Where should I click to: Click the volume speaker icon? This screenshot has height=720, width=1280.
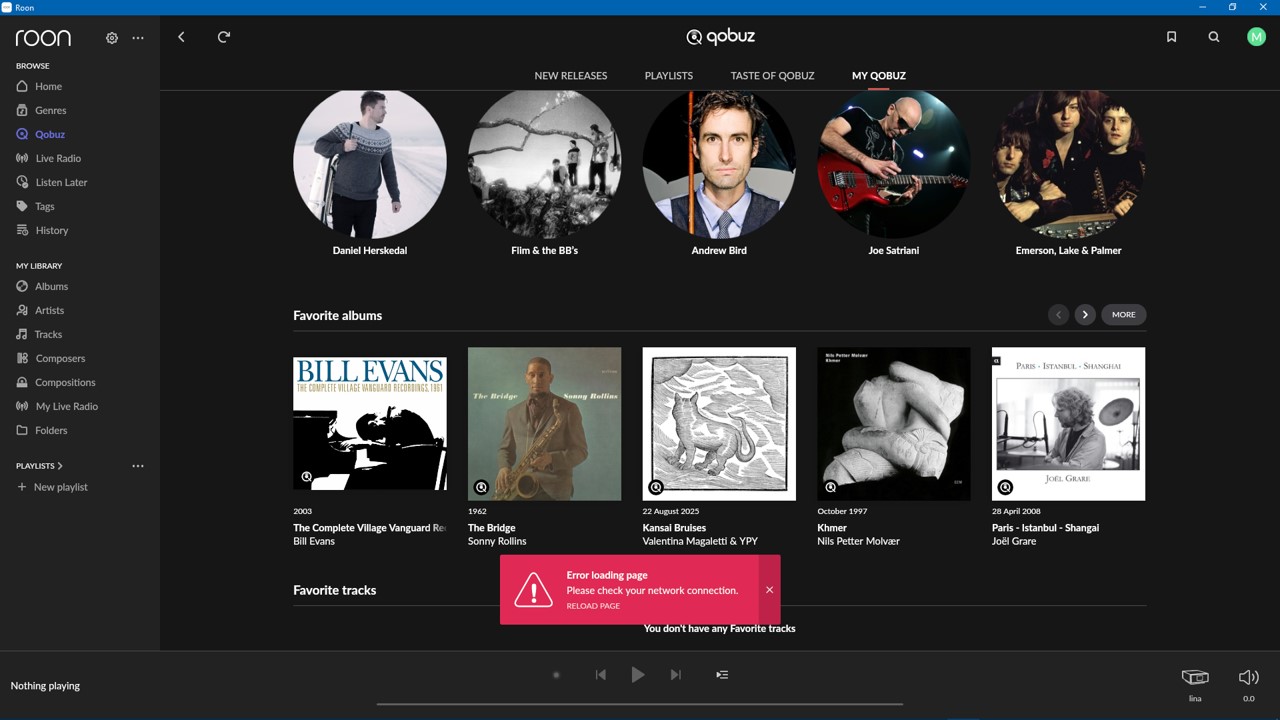point(1248,677)
